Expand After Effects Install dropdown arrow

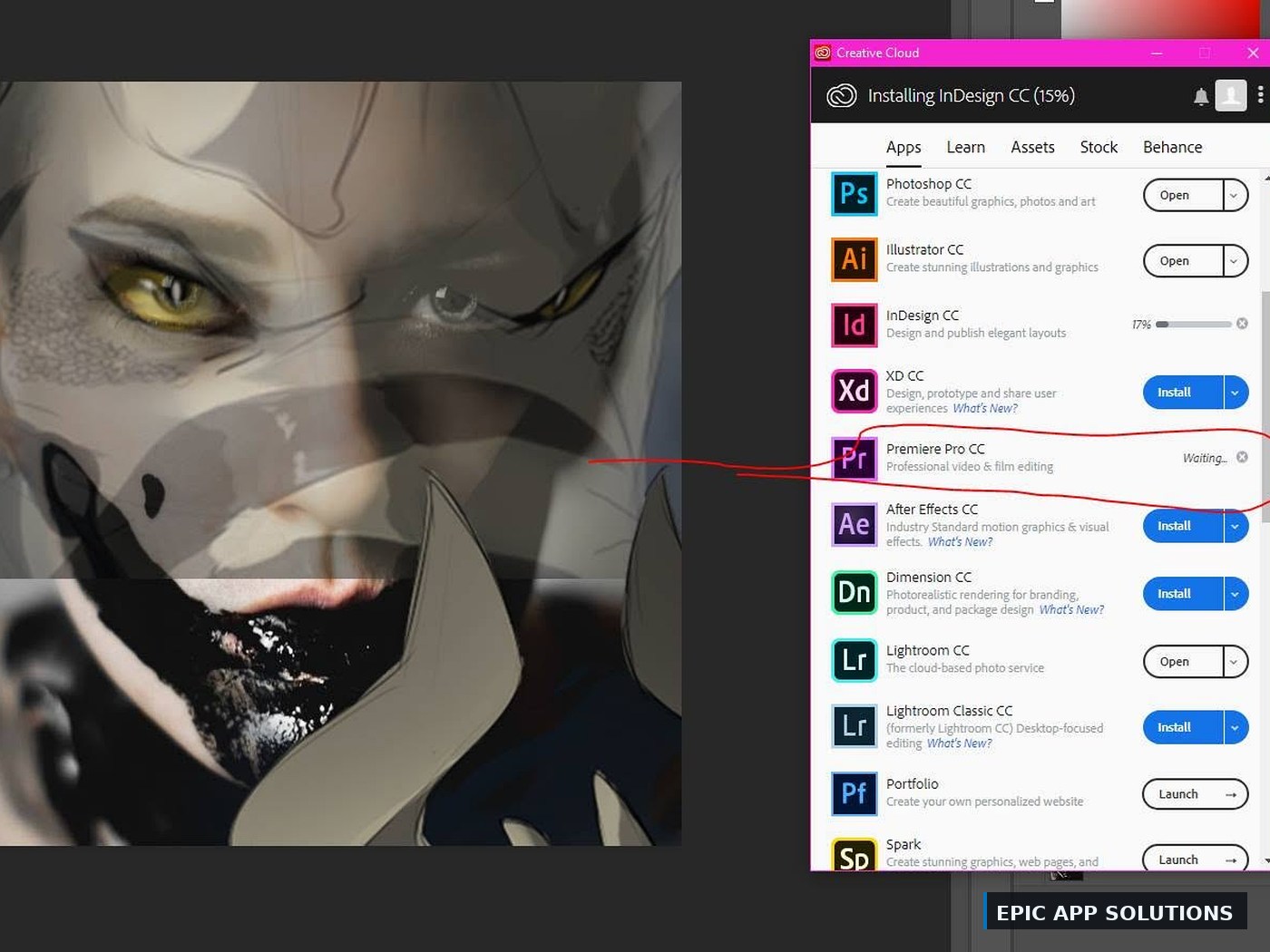tap(1235, 526)
